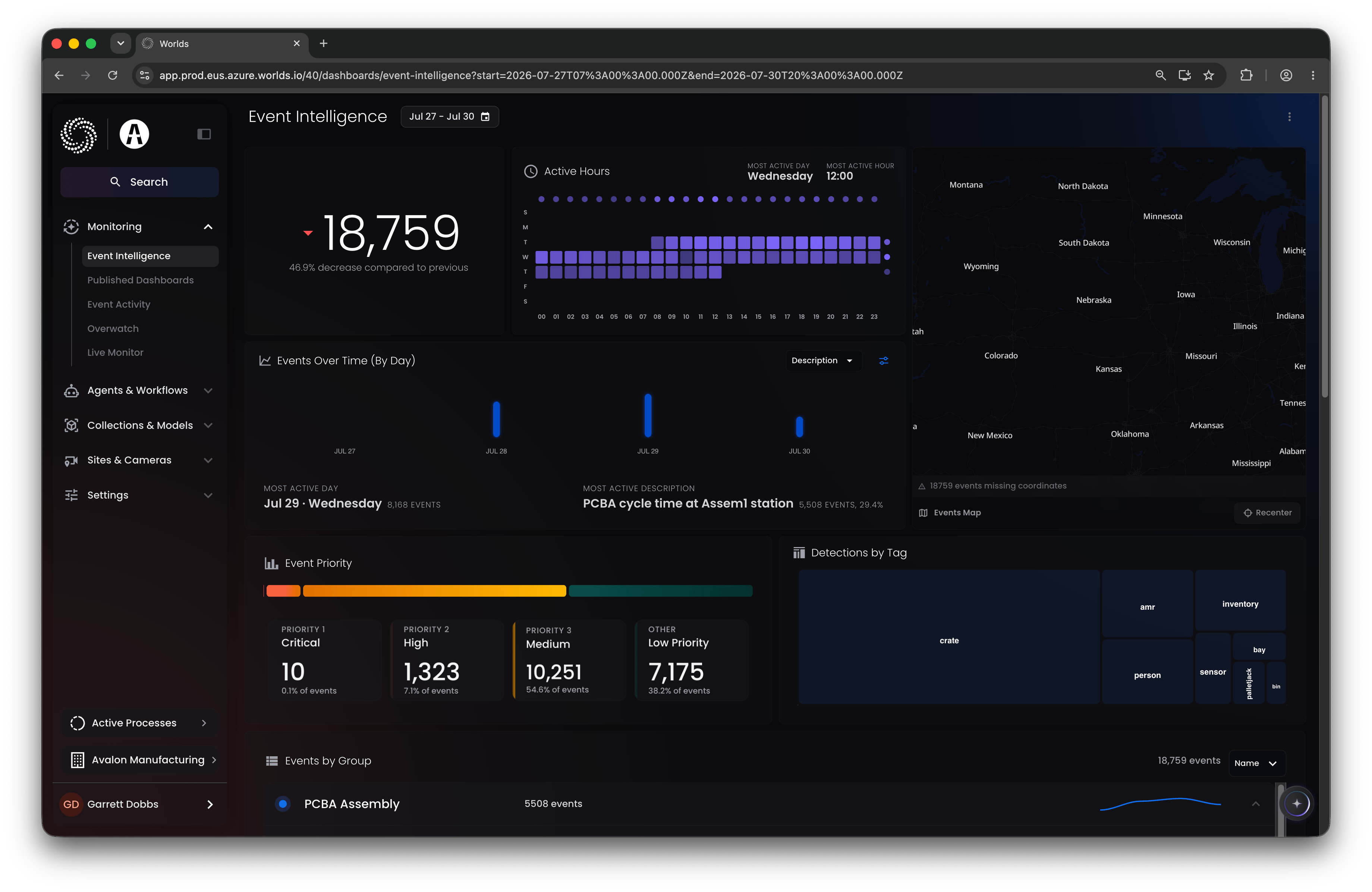Select the Other Low Priority card
Screen dimensions: 1372x892
click(692, 660)
